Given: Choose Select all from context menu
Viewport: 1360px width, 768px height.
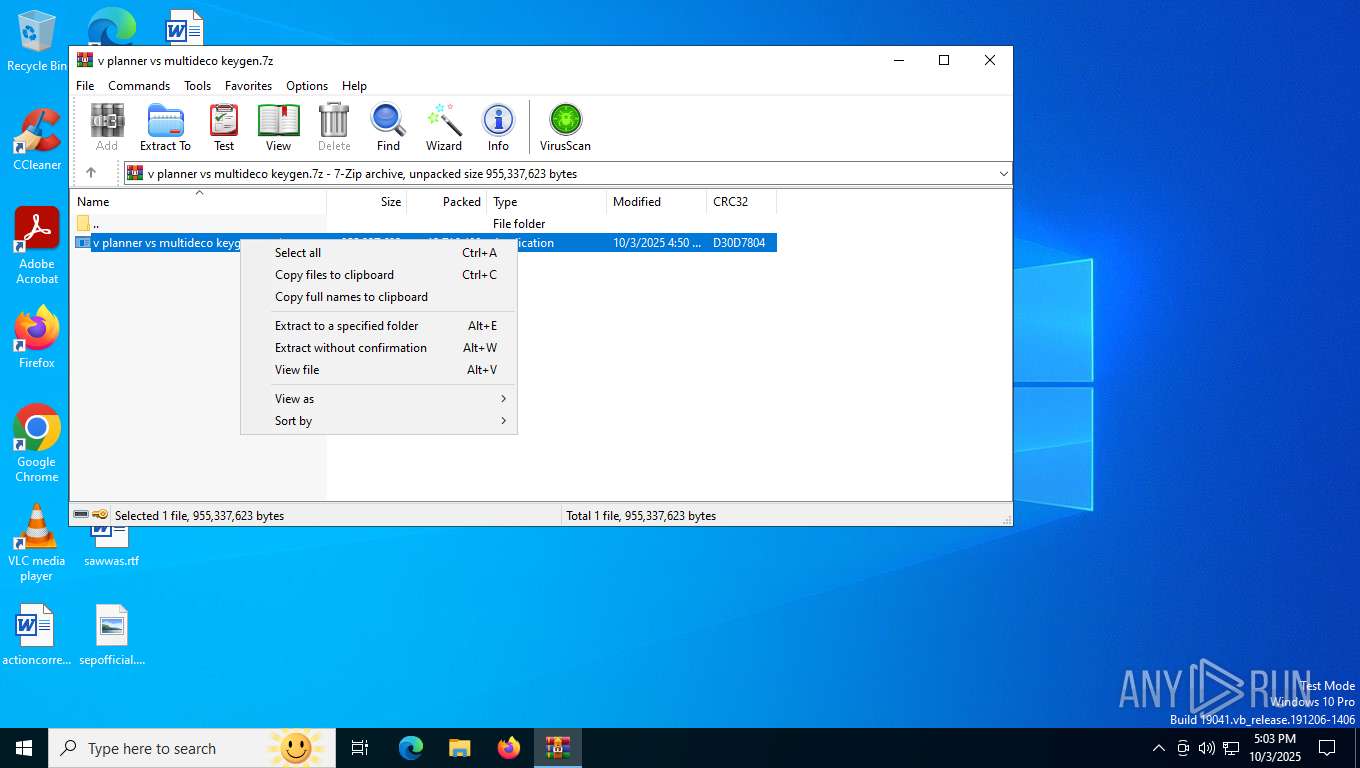Looking at the screenshot, I should point(379,253).
